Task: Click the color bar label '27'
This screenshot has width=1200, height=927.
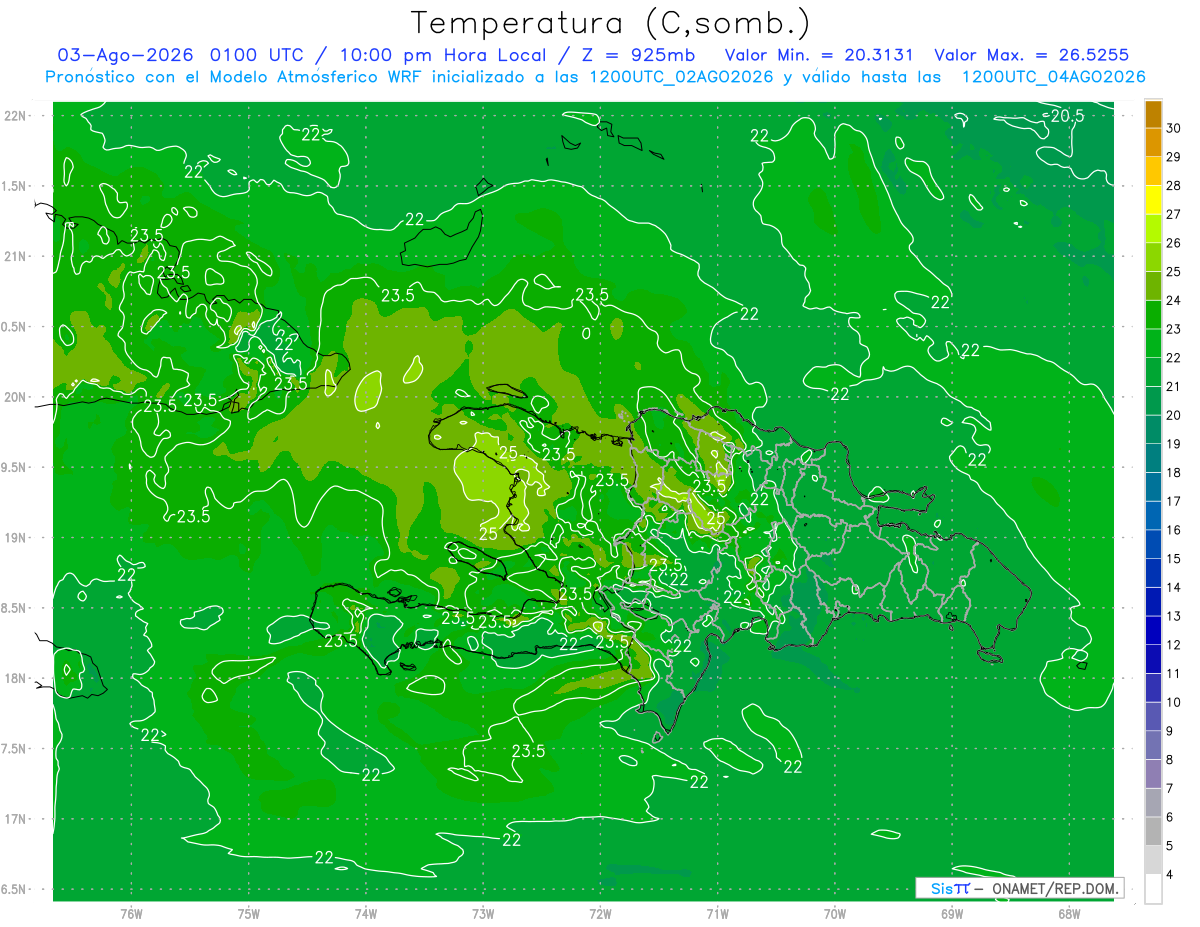Action: pyautogui.click(x=1174, y=214)
